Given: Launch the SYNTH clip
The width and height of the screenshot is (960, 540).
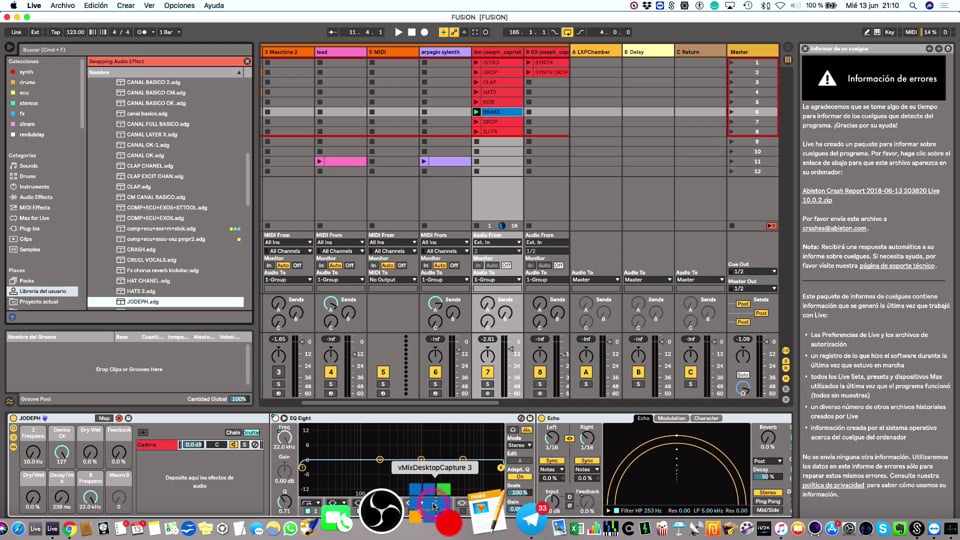Looking at the screenshot, I should tap(528, 62).
